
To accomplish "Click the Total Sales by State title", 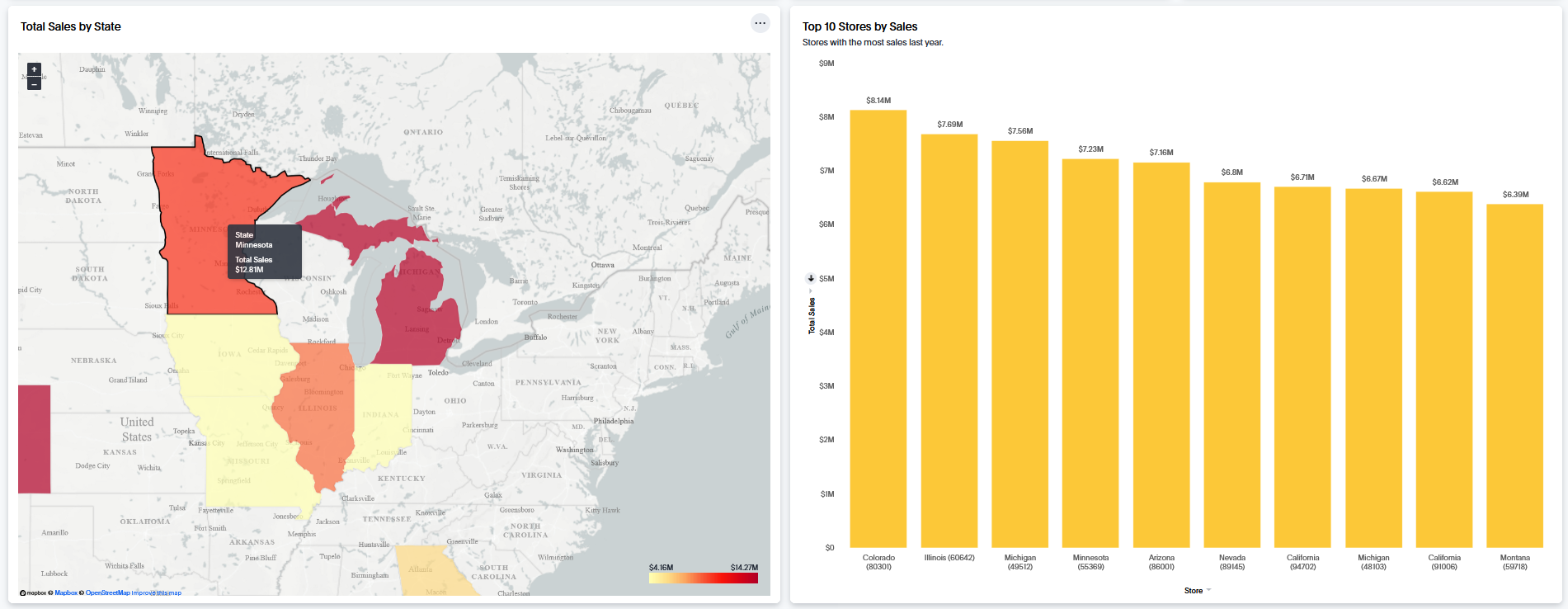I will tap(71, 26).
